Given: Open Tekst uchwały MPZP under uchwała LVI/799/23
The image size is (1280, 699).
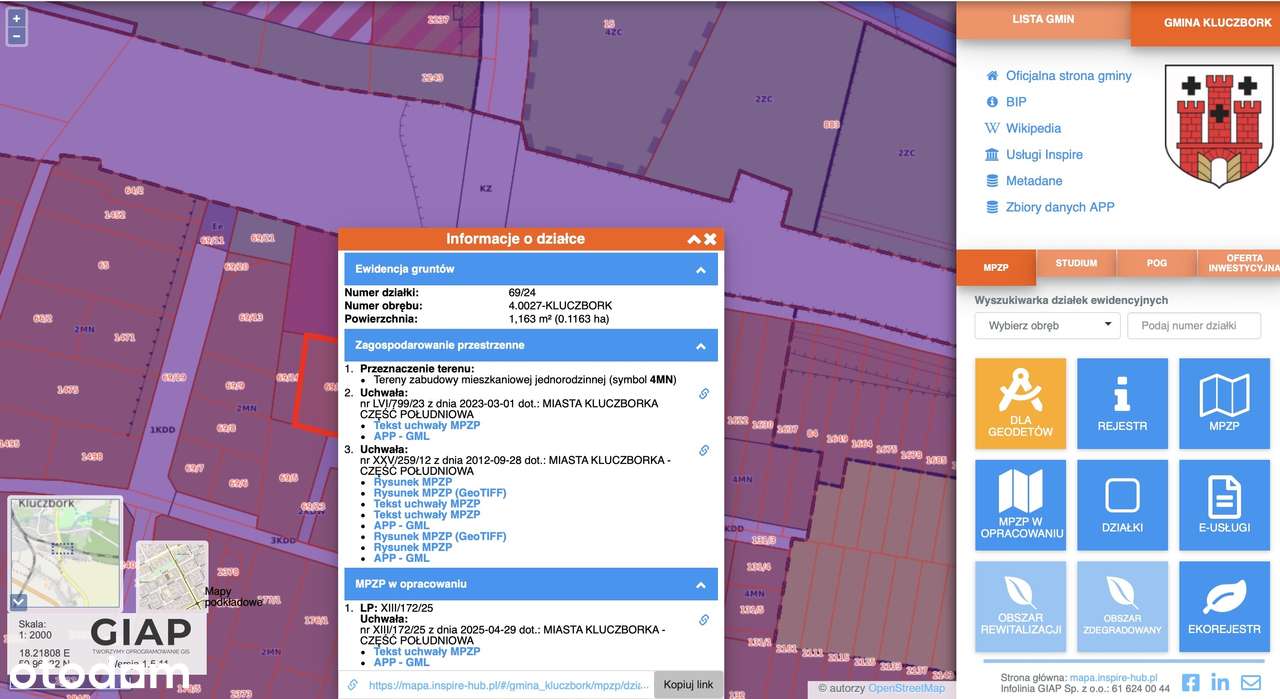Looking at the screenshot, I should [427, 425].
